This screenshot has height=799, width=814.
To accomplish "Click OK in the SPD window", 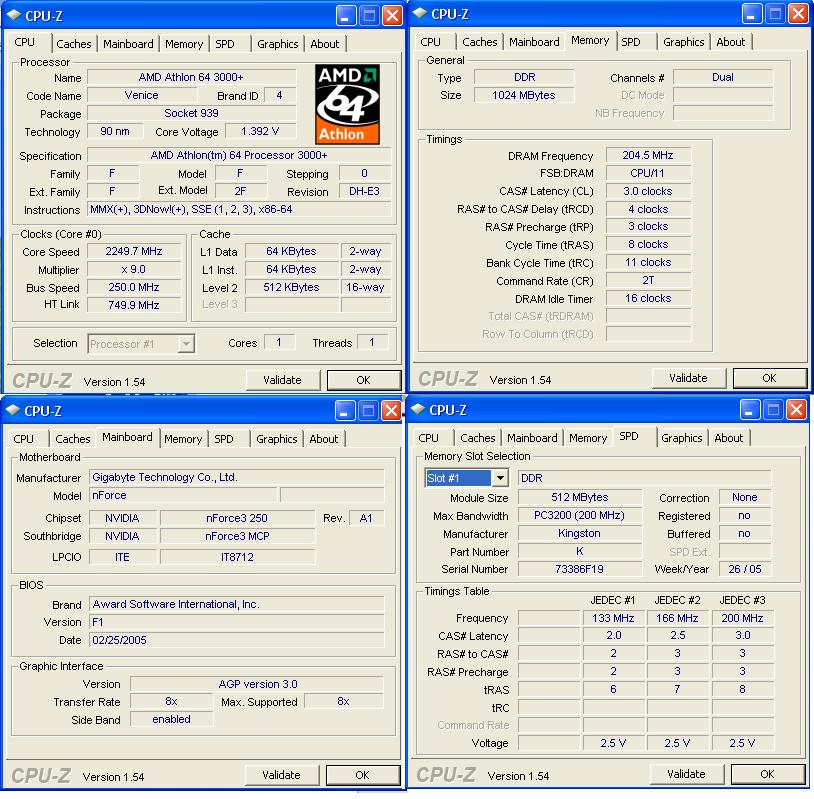I will click(x=767, y=774).
